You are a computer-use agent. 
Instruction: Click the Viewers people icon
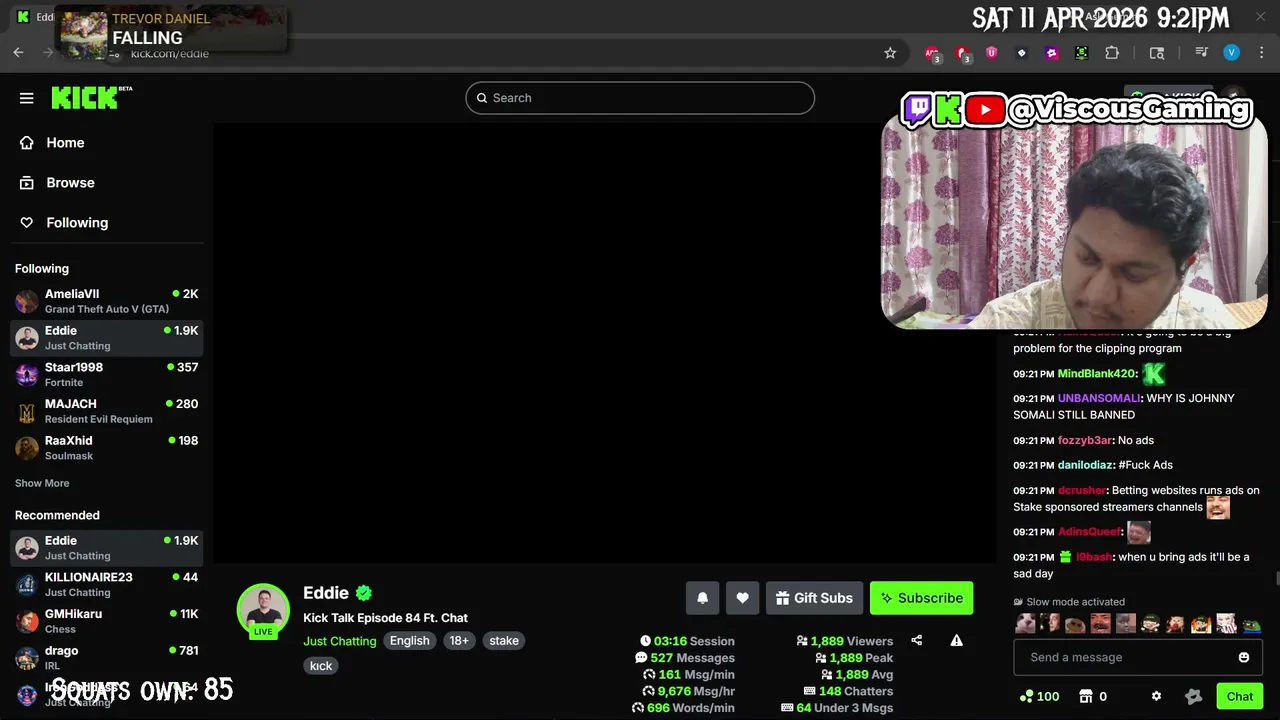click(802, 641)
